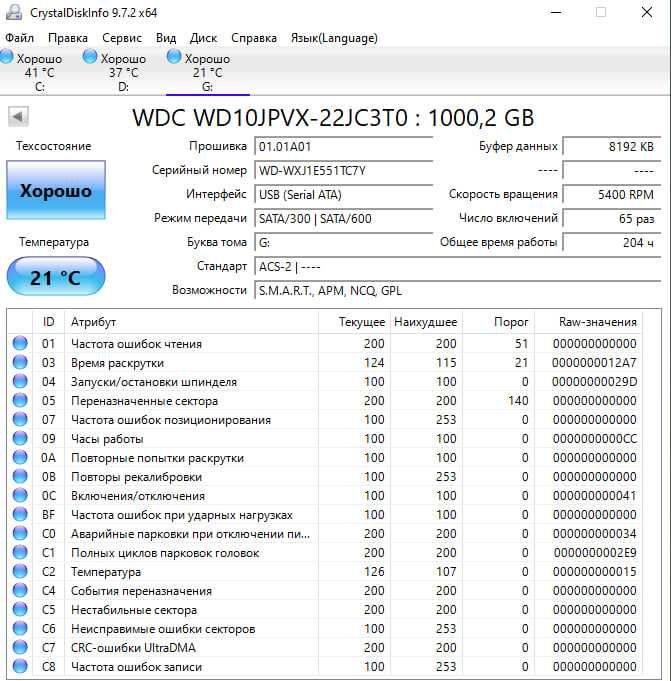Click the ID column header
671x681 pixels.
49,322
